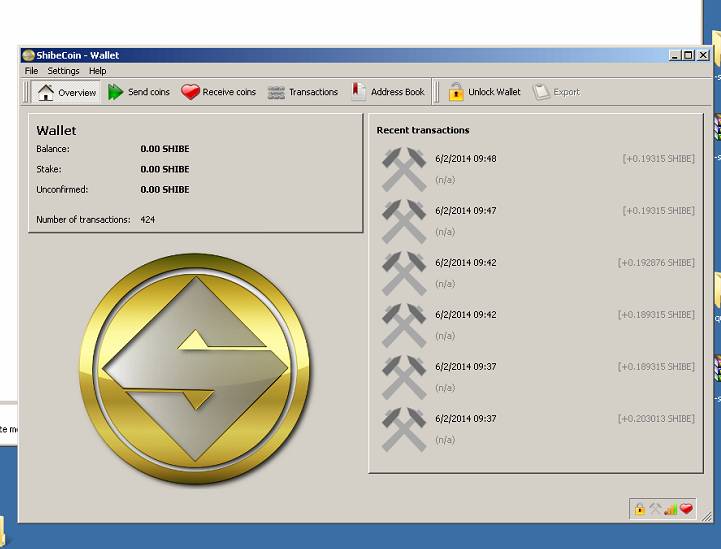The image size is (721, 549).
Task: Go to Send coins label
Action: [x=149, y=92]
